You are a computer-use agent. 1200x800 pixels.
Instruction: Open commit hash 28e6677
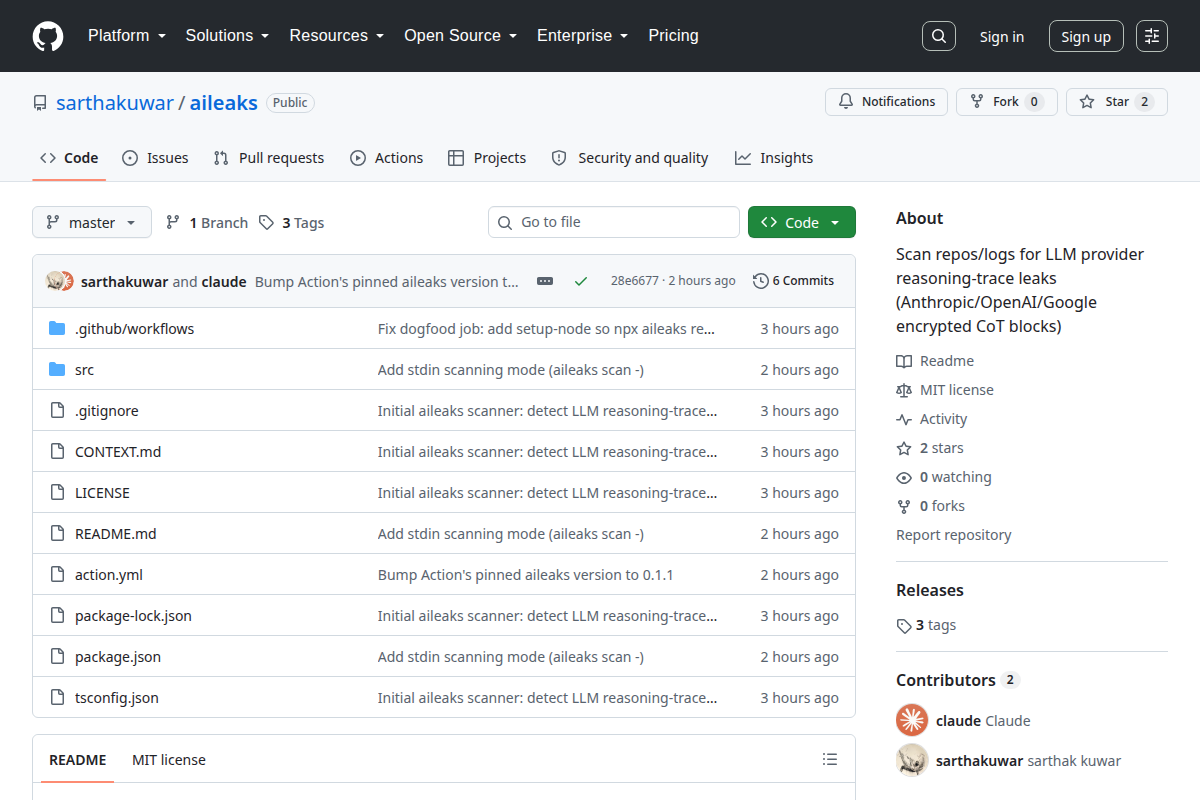tap(635, 281)
